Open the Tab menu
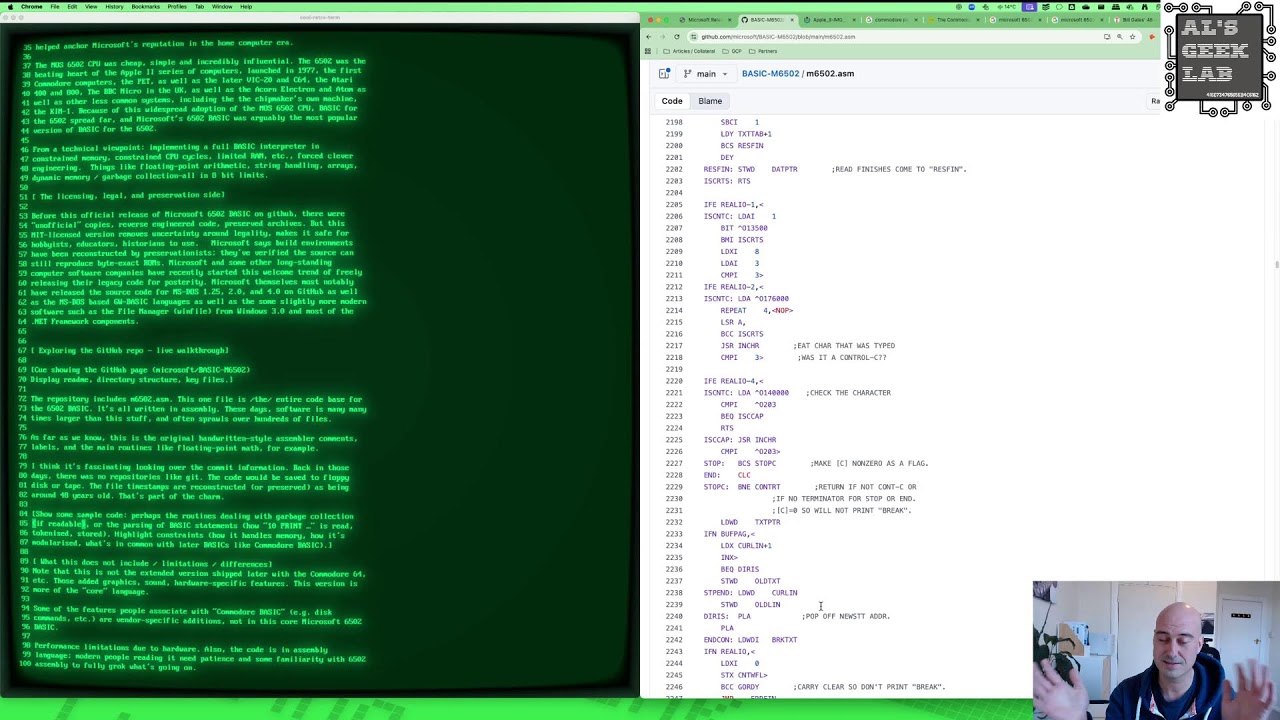The height and width of the screenshot is (720, 1280). click(199, 6)
